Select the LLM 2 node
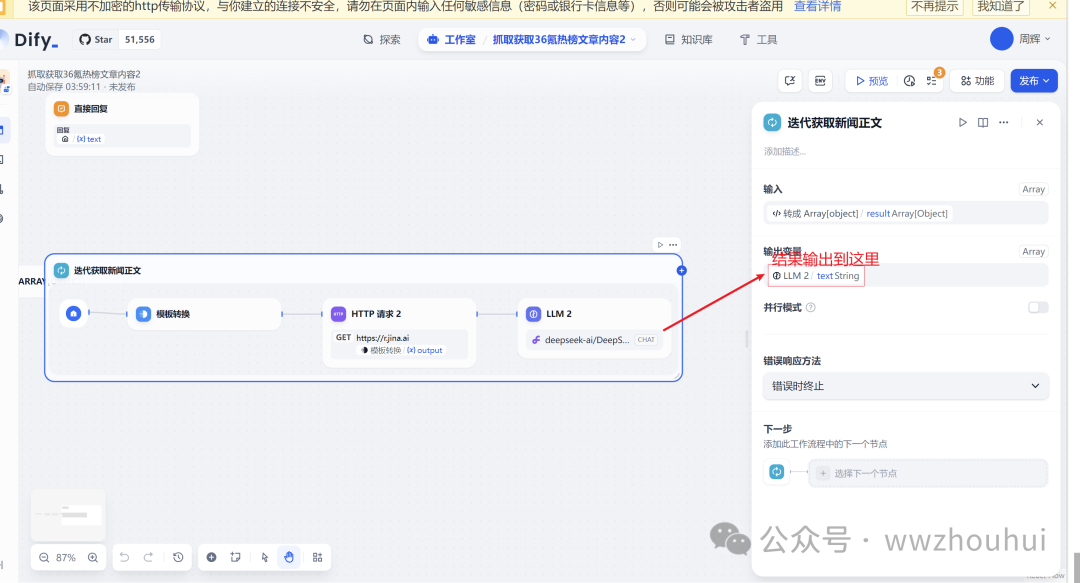This screenshot has height=583, width=1080. tap(594, 327)
